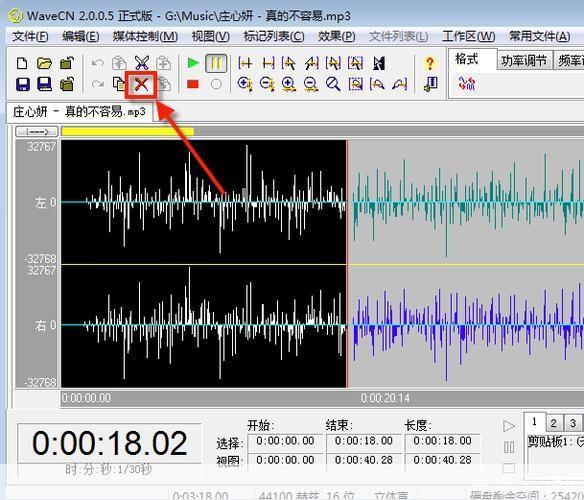584x500 pixels.
Task: Toggle the yellow pause button
Action: point(216,63)
